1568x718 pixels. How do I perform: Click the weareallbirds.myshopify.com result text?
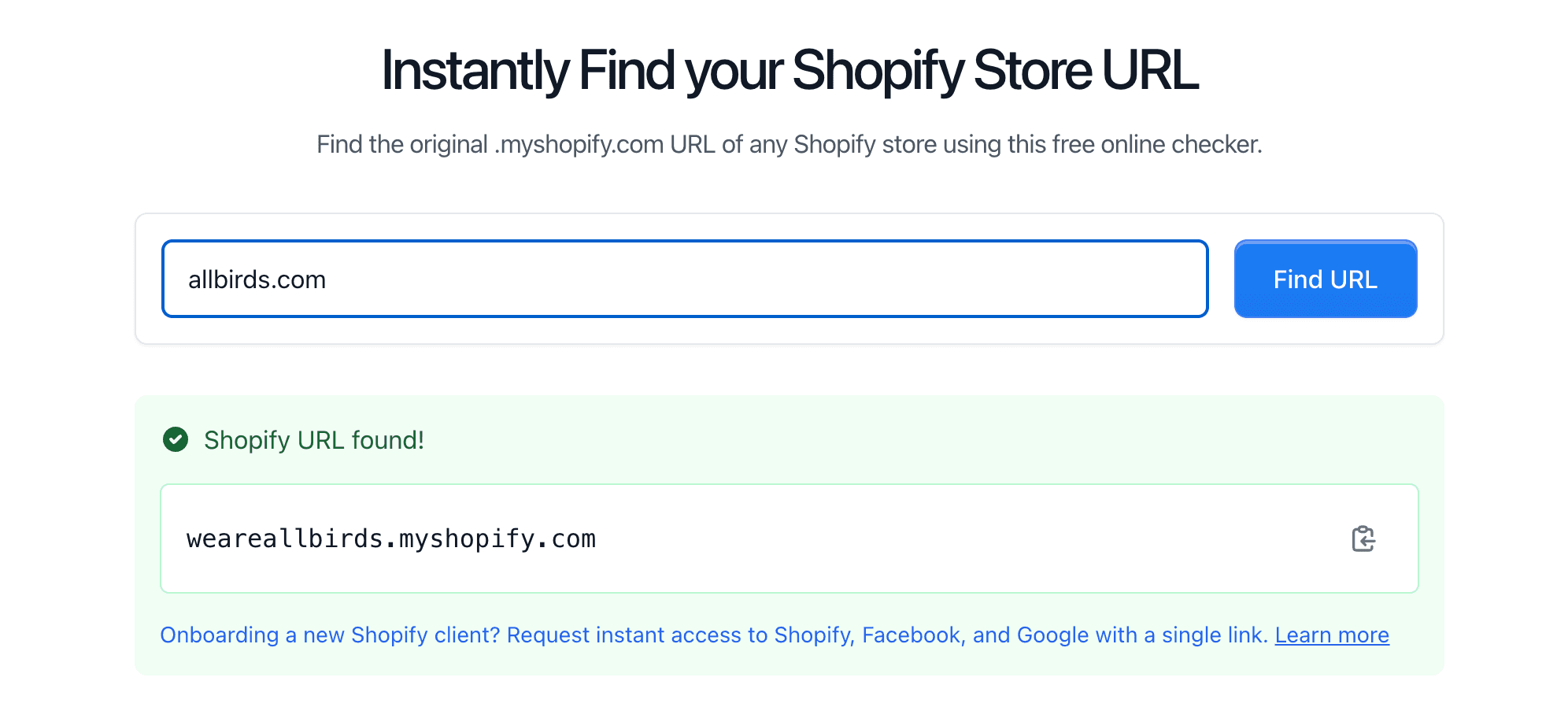(391, 539)
